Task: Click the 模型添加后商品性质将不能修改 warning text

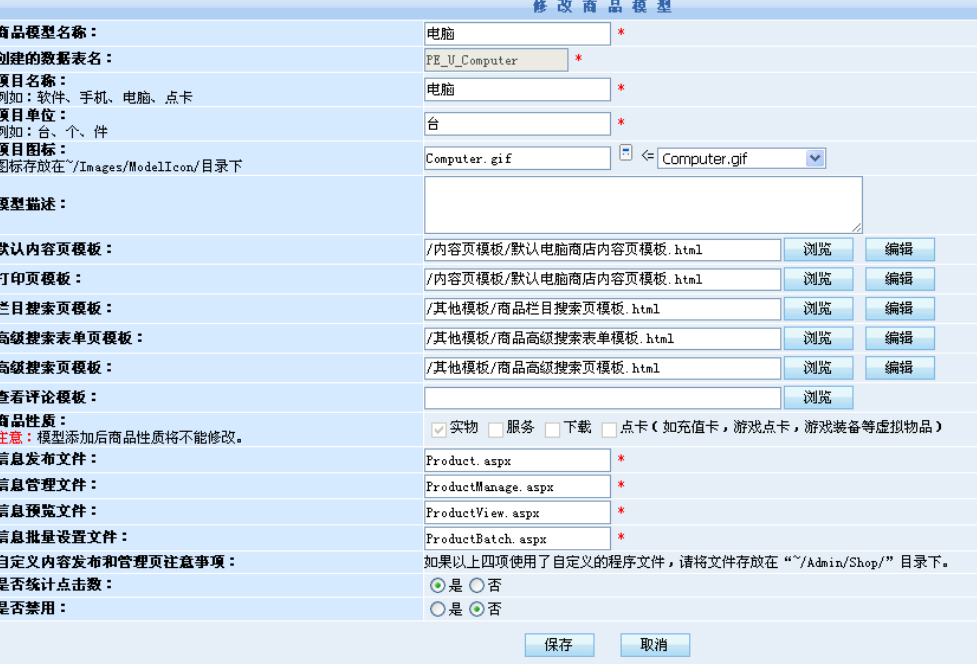Action: pos(140,438)
